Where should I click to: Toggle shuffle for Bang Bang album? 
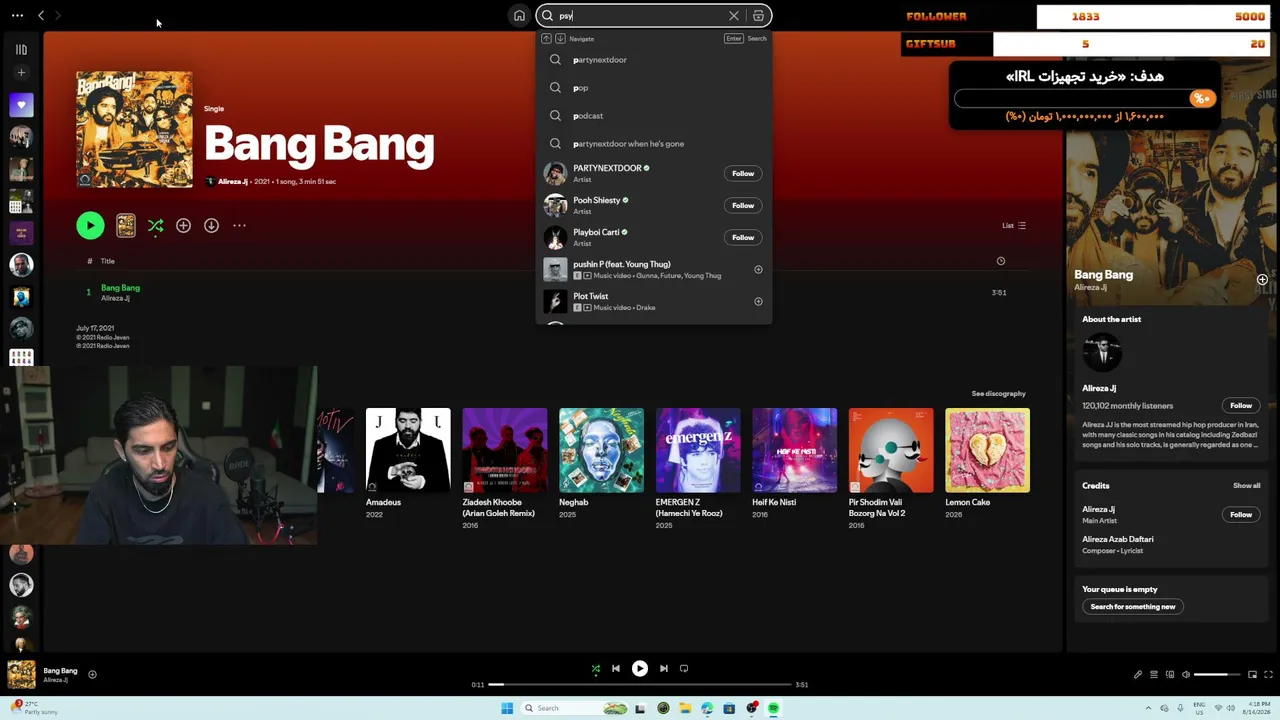[156, 226]
